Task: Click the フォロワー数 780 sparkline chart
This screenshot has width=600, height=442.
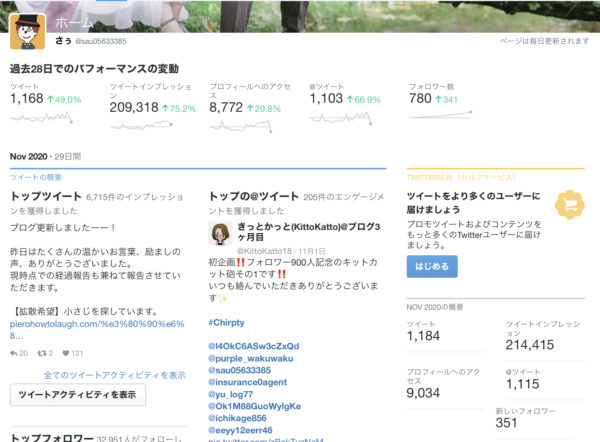Action: pyautogui.click(x=440, y=114)
